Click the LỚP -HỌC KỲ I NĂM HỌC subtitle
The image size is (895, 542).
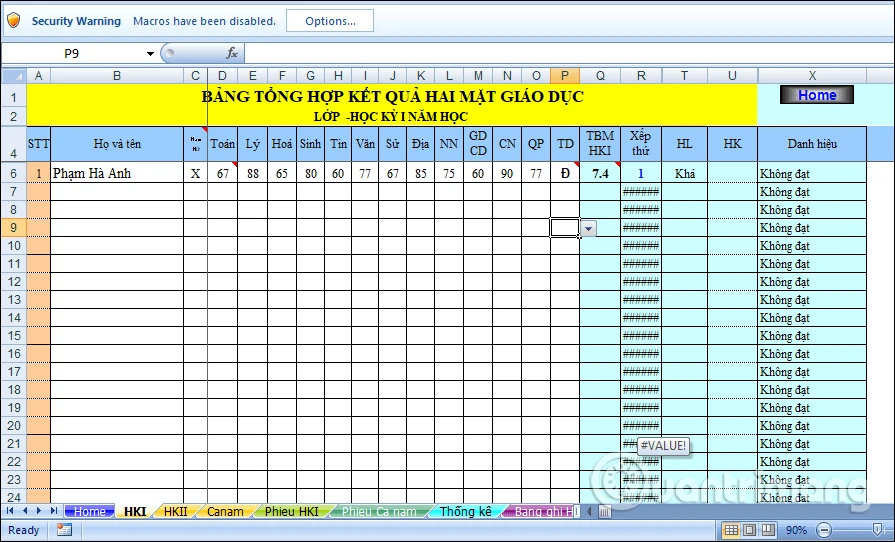[391, 116]
